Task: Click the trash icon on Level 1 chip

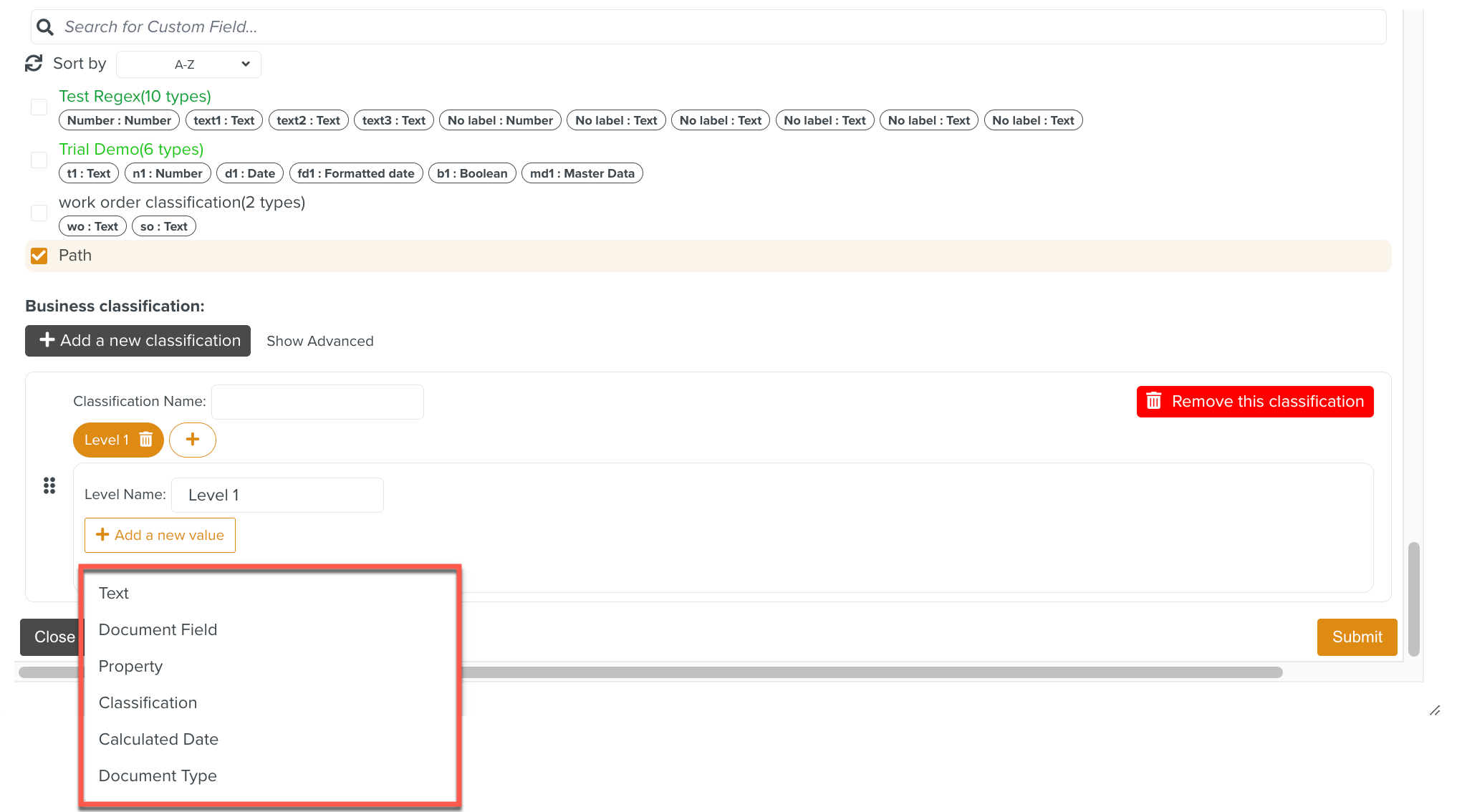Action: [x=145, y=440]
